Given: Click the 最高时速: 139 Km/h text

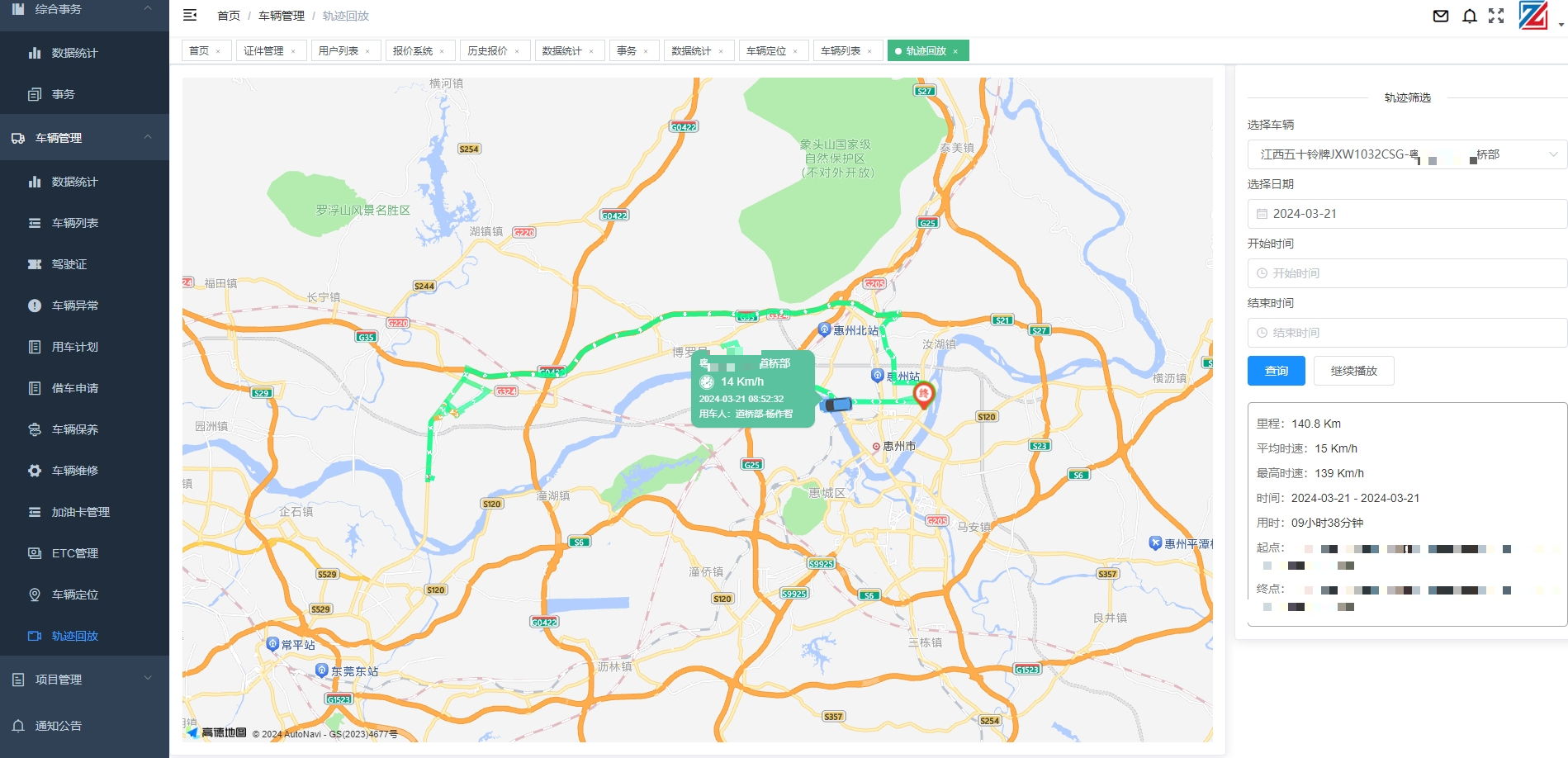Looking at the screenshot, I should 1310,473.
